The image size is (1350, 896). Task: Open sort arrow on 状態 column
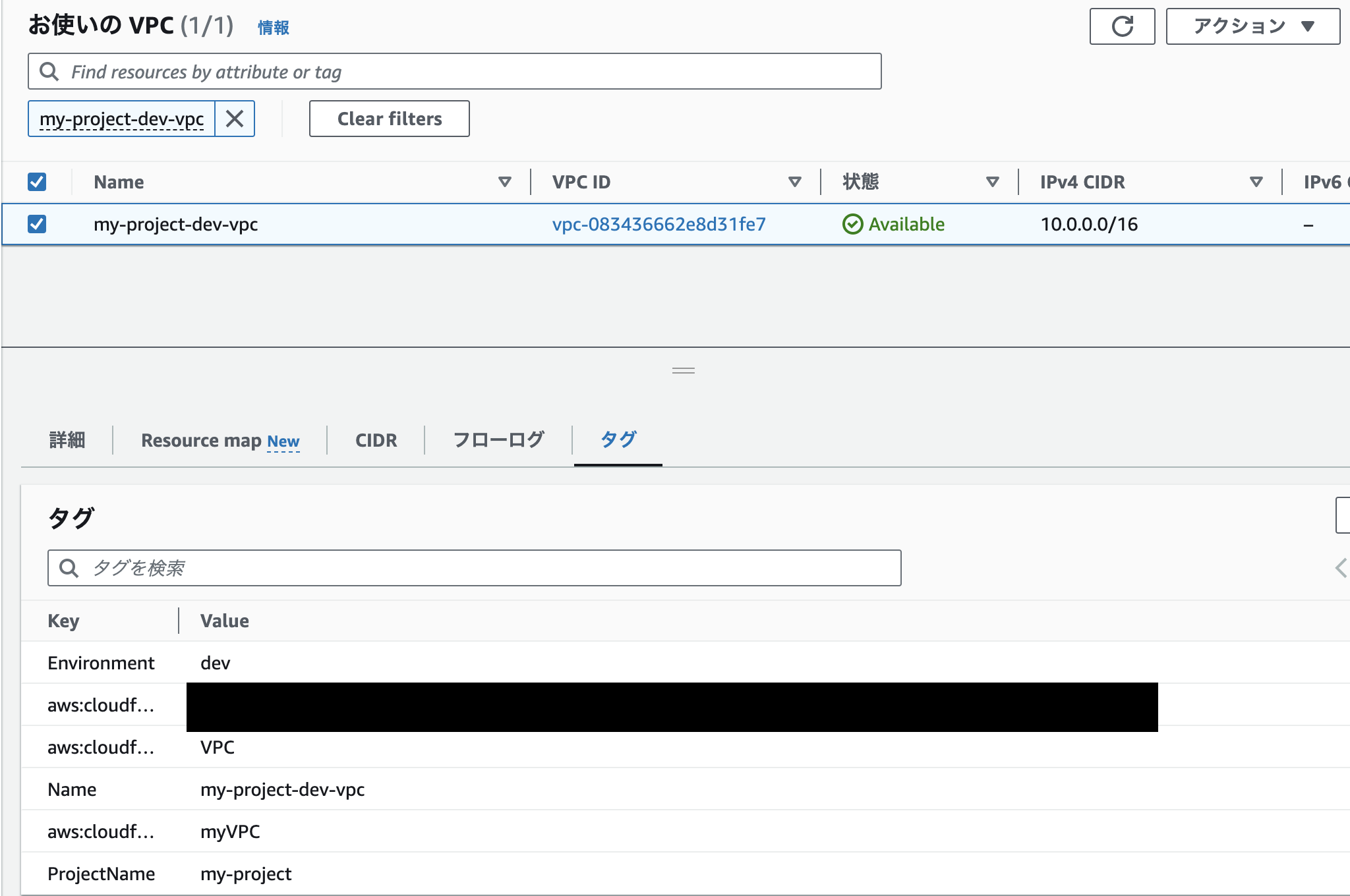pyautogui.click(x=993, y=182)
